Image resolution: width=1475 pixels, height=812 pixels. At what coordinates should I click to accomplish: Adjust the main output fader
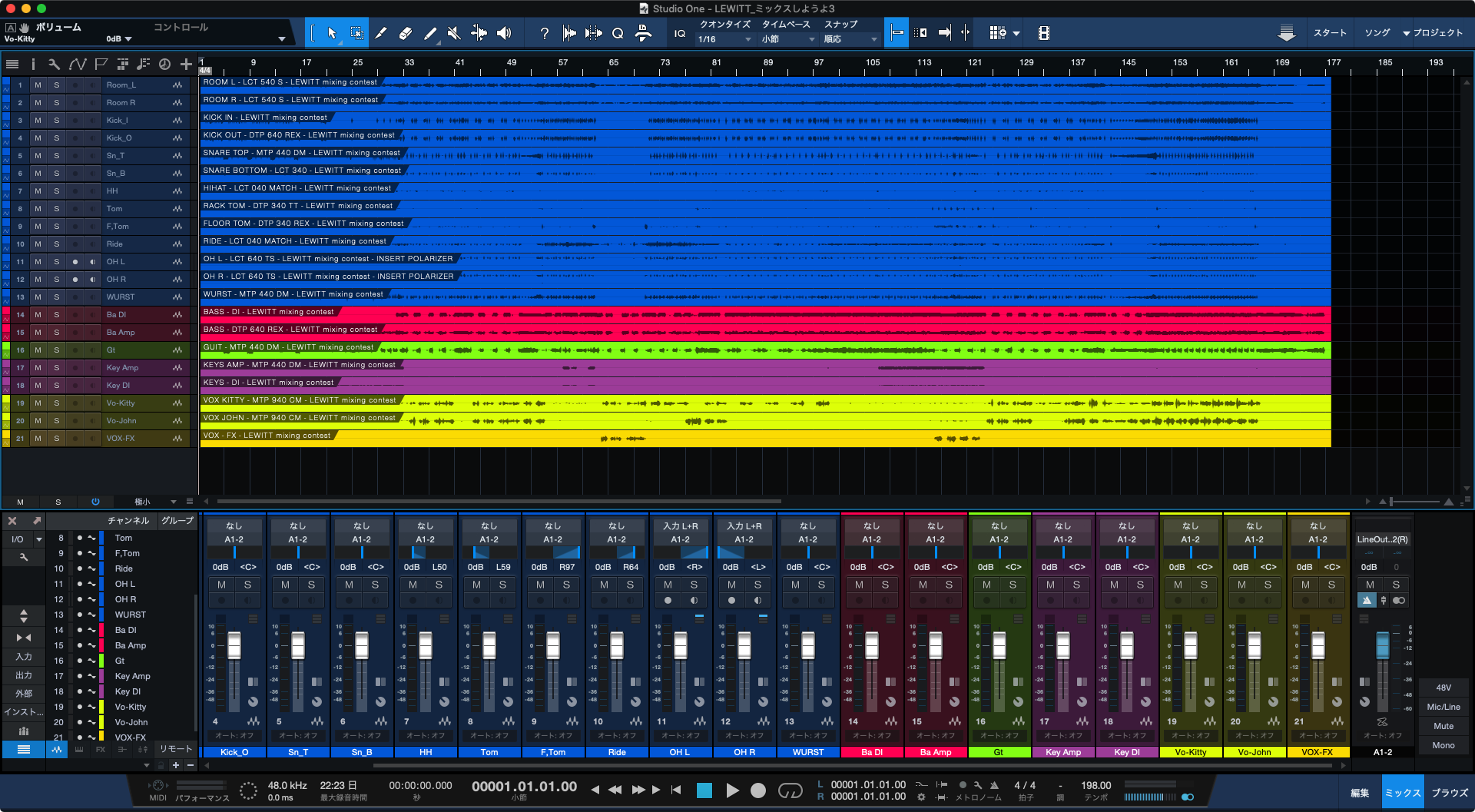[1382, 646]
